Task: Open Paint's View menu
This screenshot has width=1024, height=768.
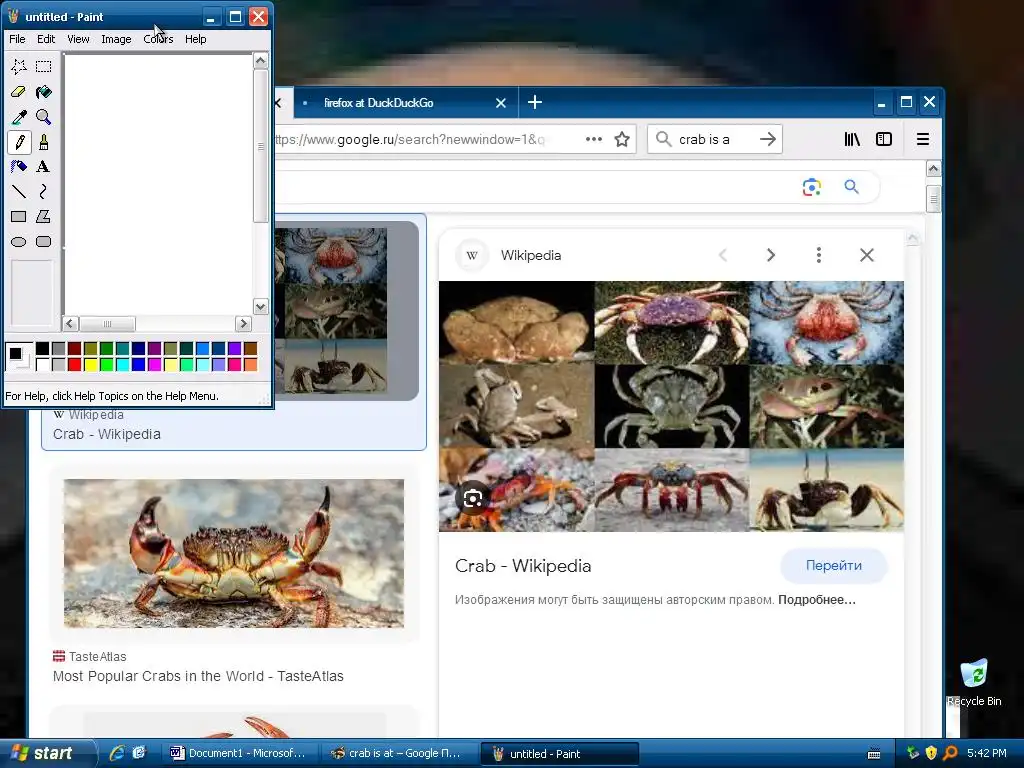Action: pos(78,39)
